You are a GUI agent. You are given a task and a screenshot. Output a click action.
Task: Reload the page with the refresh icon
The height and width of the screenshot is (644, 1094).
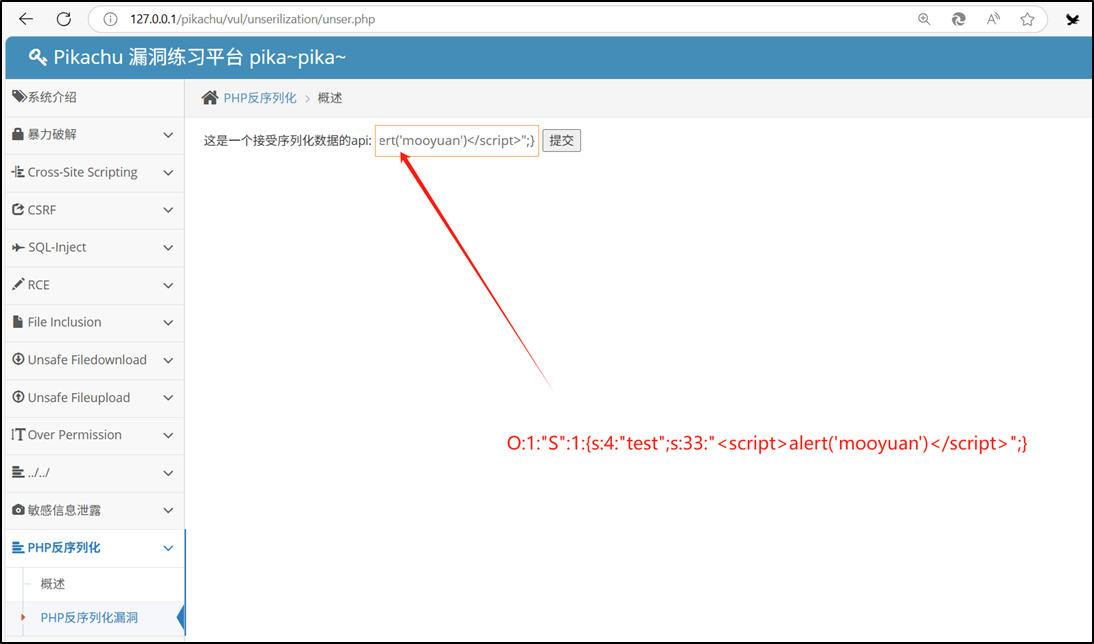click(63, 19)
